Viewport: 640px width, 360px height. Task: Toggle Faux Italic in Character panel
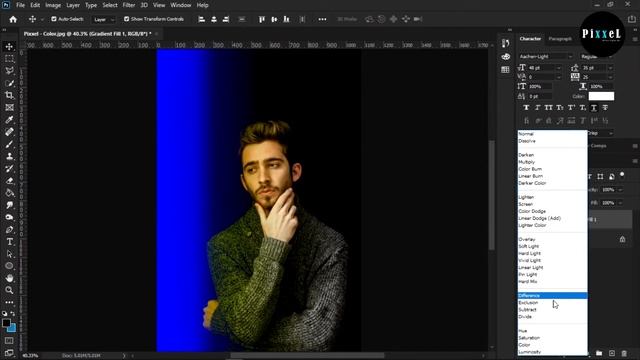click(538, 108)
